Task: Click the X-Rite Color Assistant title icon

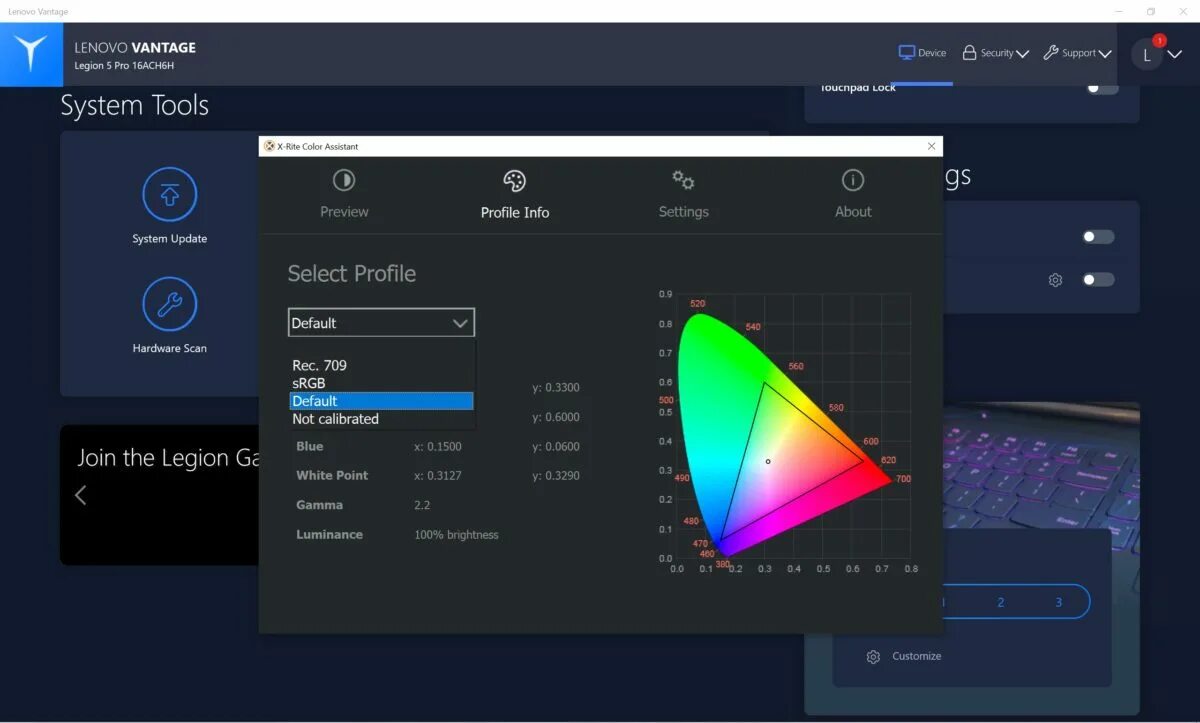Action: click(x=269, y=146)
